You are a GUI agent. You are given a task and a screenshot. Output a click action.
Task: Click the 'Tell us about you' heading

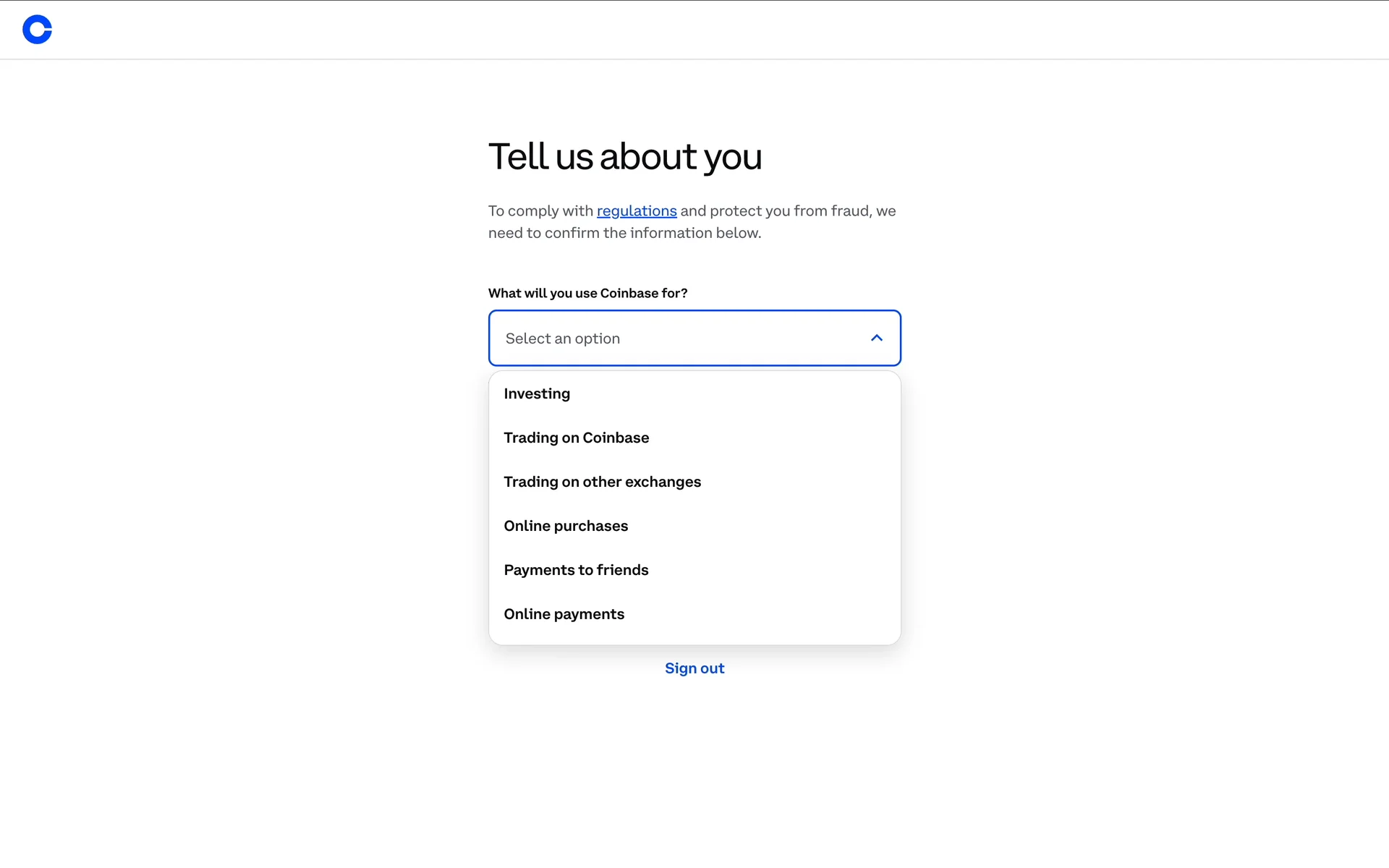[625, 156]
